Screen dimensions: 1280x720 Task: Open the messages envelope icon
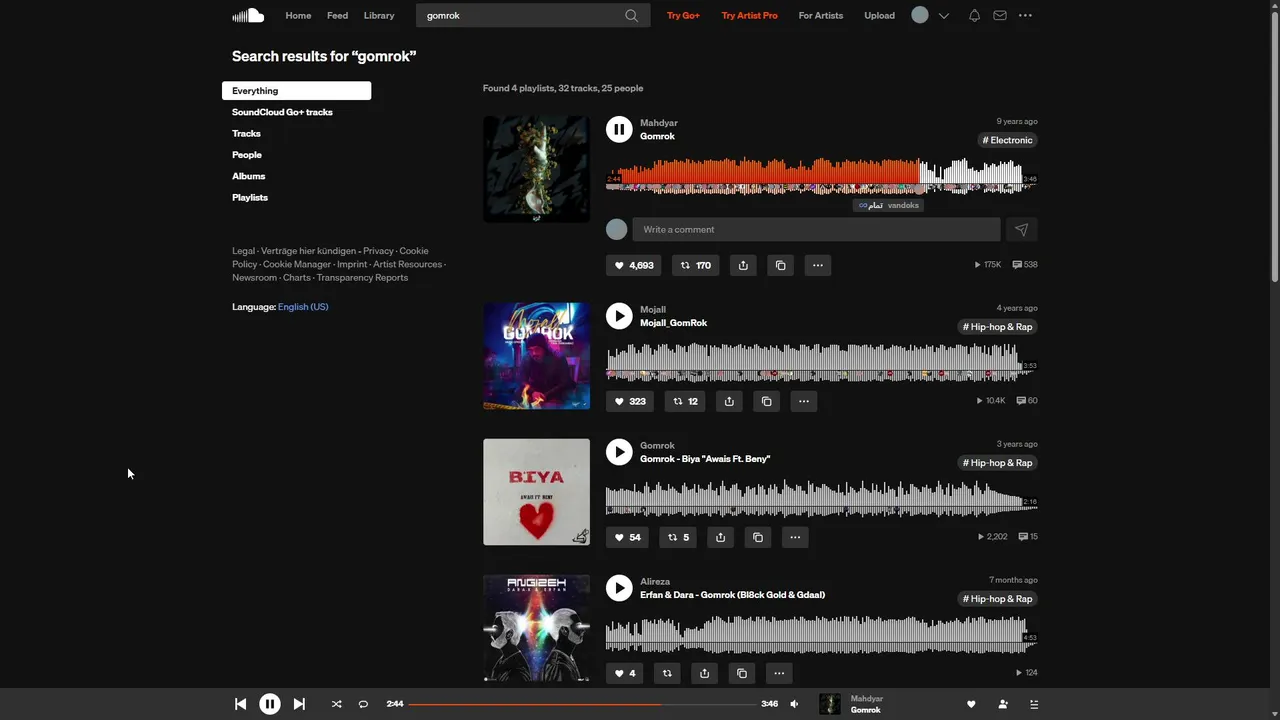[1000, 15]
